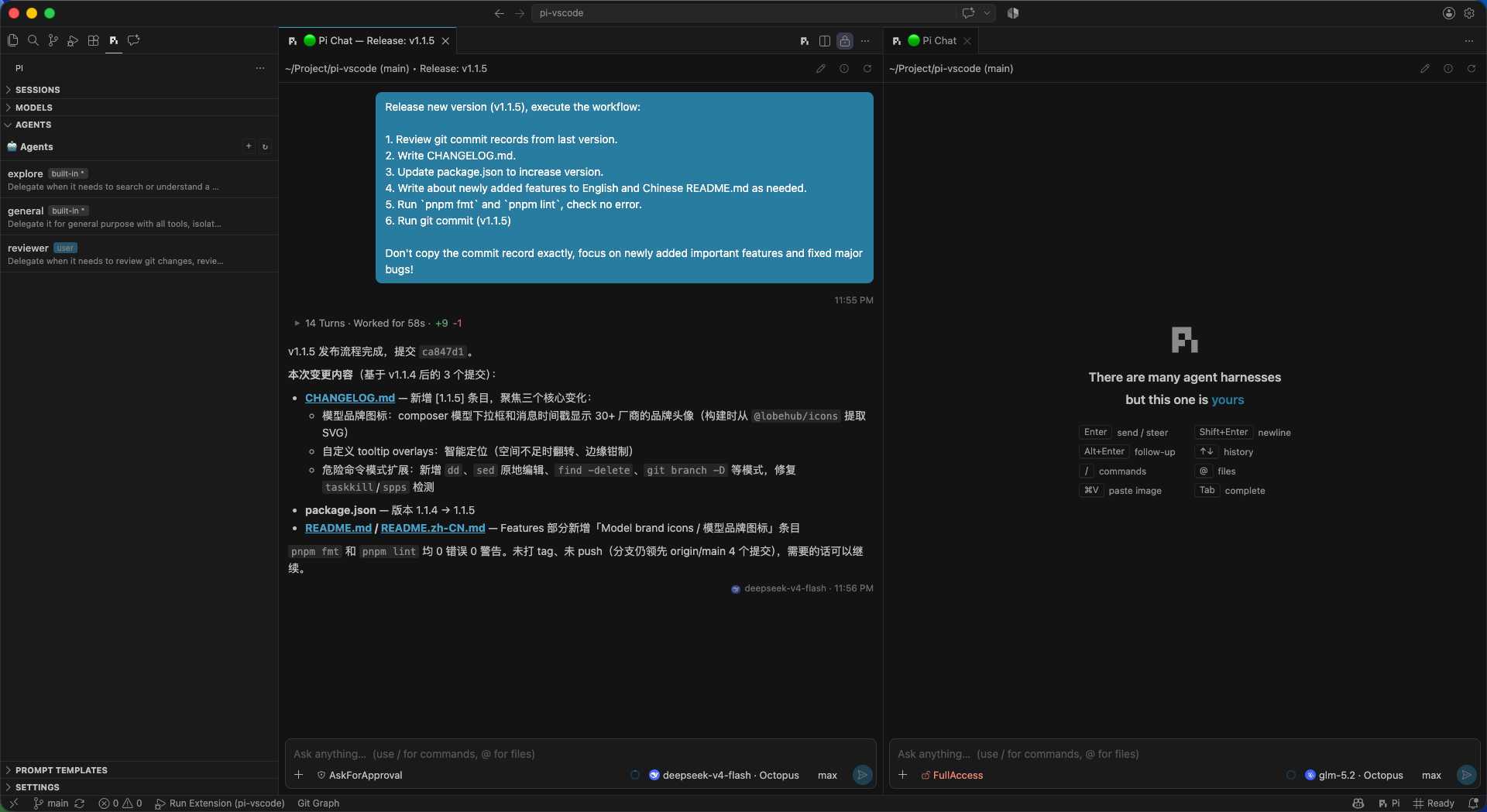This screenshot has width=1487, height=812.
Task: Switch to the right Pi Chat tab
Action: (932, 41)
